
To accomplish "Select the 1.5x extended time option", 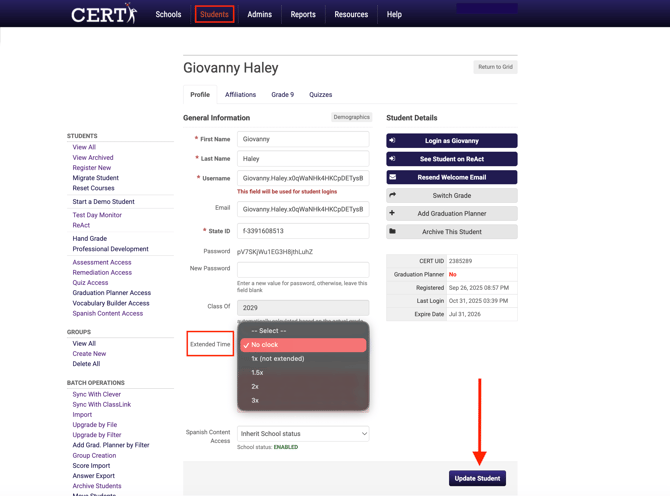I will tap(258, 372).
